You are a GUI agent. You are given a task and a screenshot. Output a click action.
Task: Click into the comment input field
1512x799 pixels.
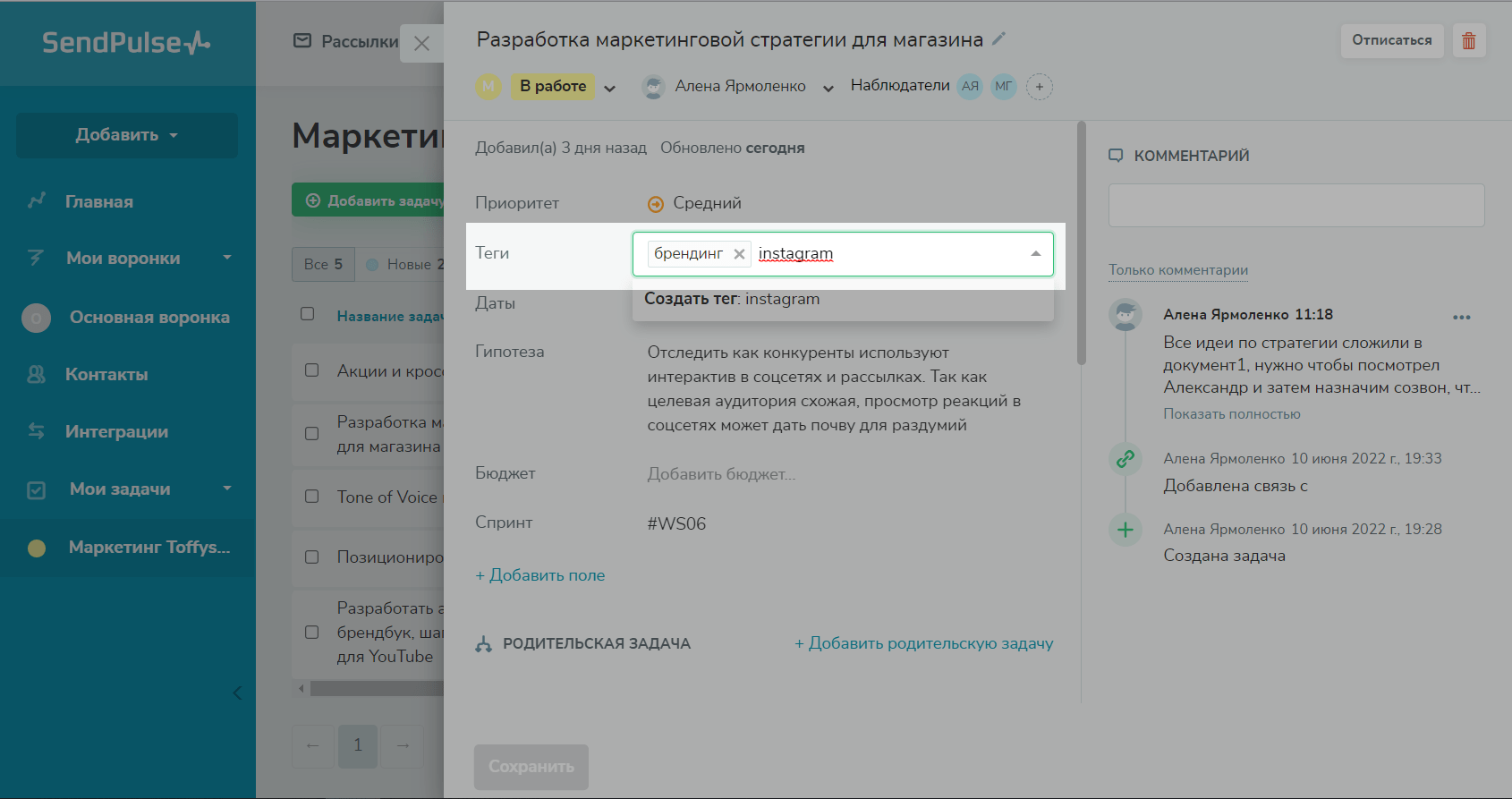[x=1295, y=206]
